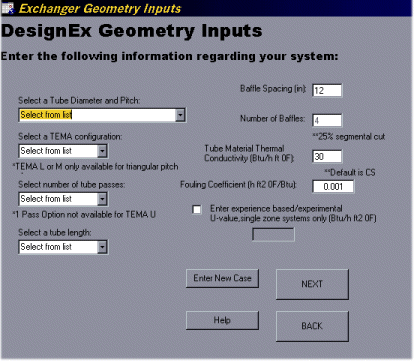This screenshot has width=414, height=361.
Task: Click the form icon in the title bar
Action: (8, 8)
